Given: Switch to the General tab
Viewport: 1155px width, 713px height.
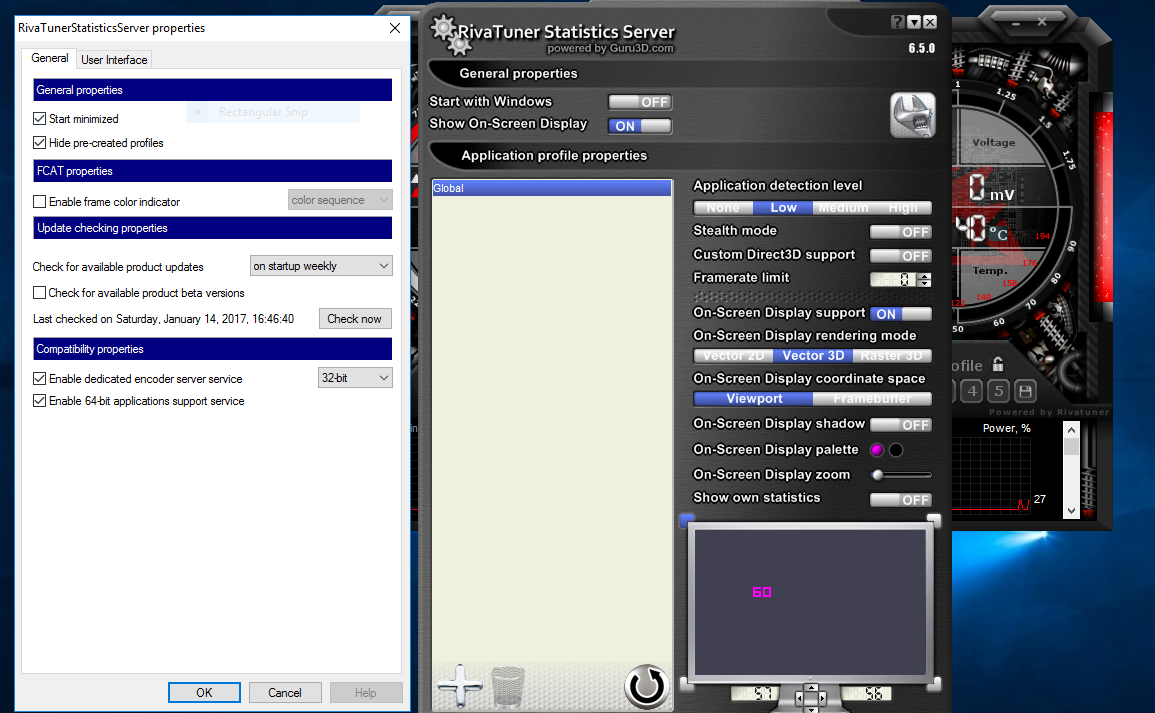Looking at the screenshot, I should click(x=49, y=58).
